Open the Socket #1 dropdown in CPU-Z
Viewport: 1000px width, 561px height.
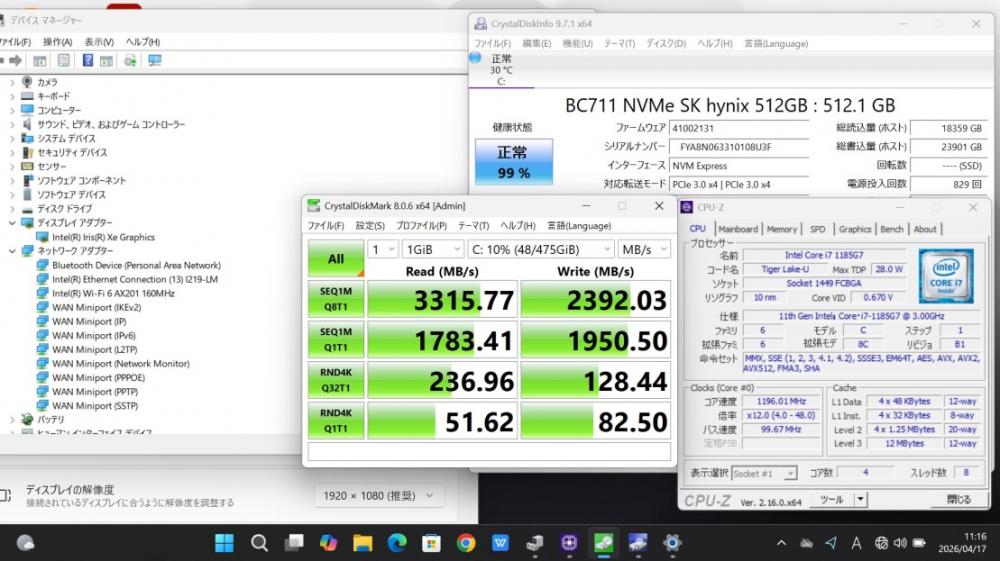[x=764, y=473]
